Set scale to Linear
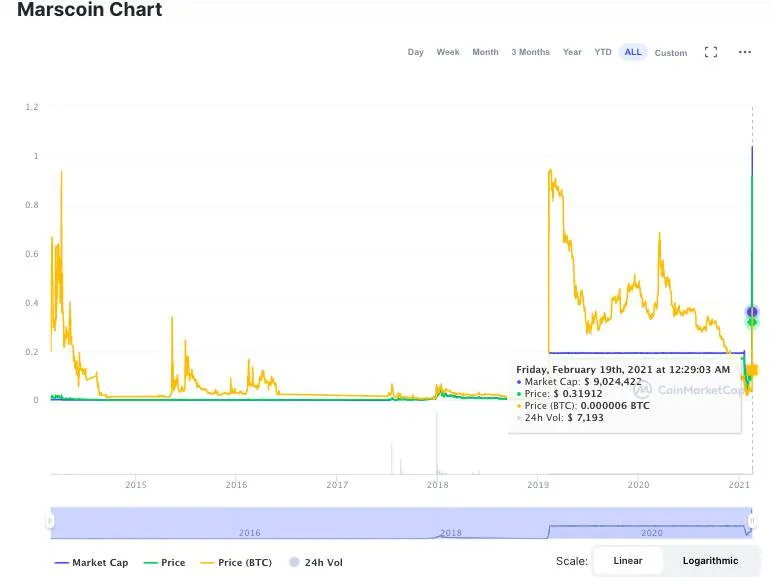The height and width of the screenshot is (585, 772). pos(628,561)
